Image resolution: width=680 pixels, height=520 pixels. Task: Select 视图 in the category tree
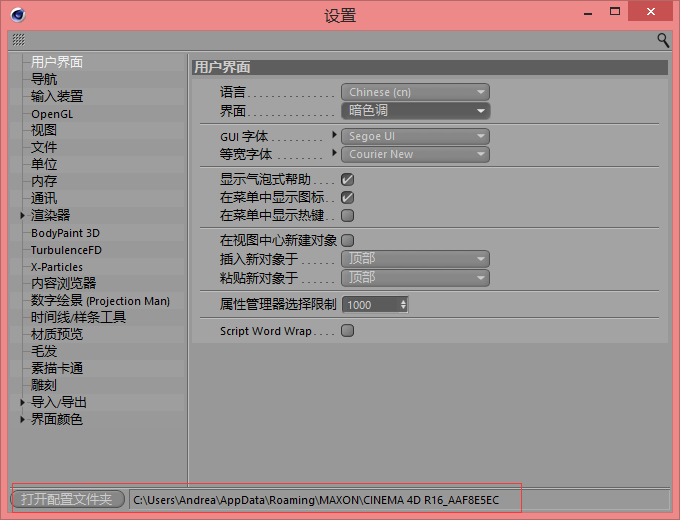click(x=44, y=130)
